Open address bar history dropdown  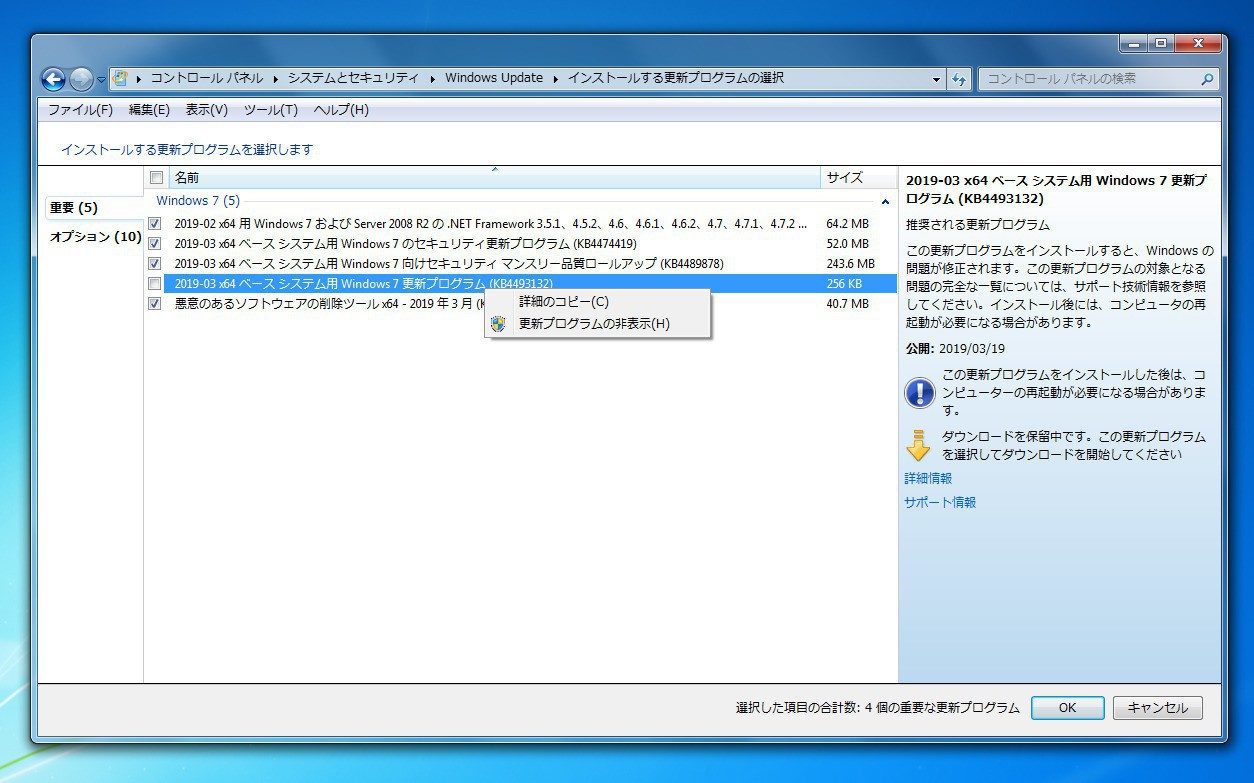pyautogui.click(x=937, y=79)
